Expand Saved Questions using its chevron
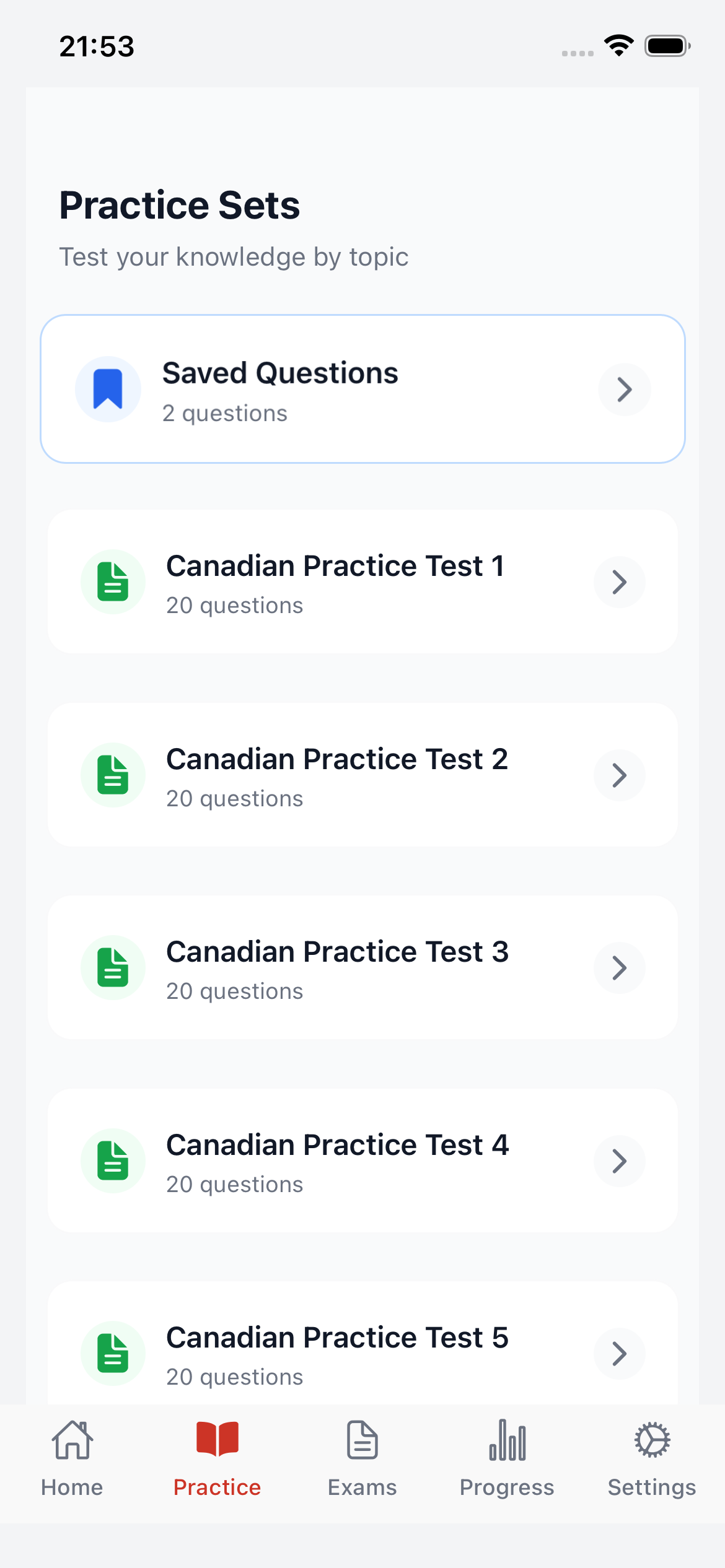 coord(624,389)
